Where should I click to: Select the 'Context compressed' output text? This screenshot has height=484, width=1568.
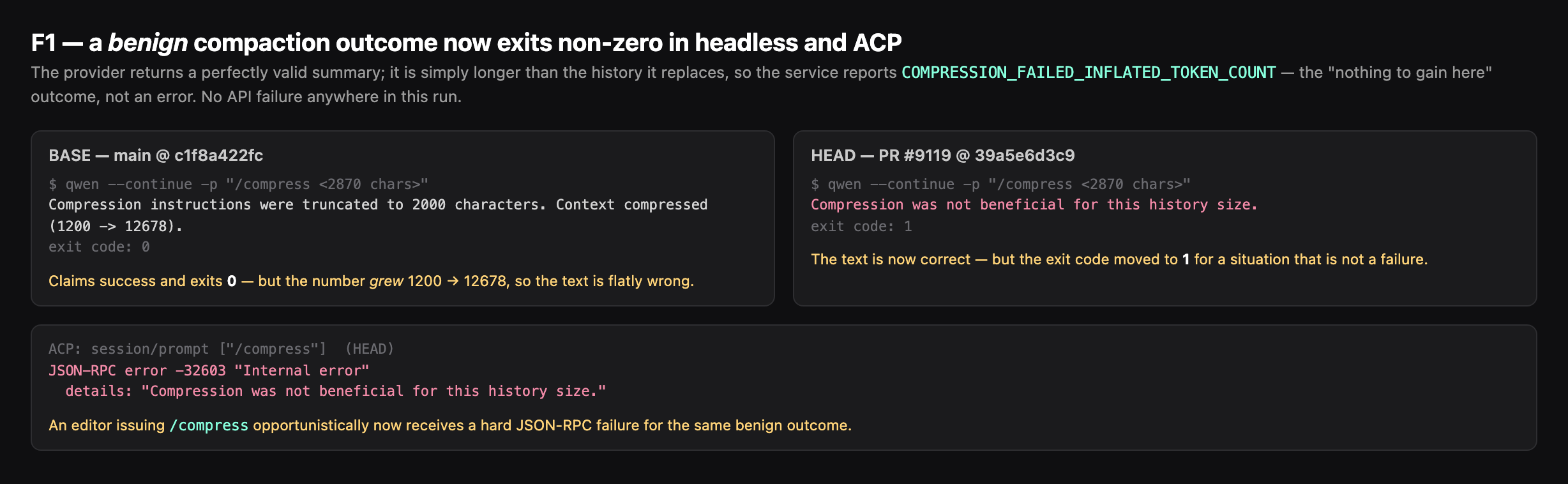pyautogui.click(x=631, y=204)
